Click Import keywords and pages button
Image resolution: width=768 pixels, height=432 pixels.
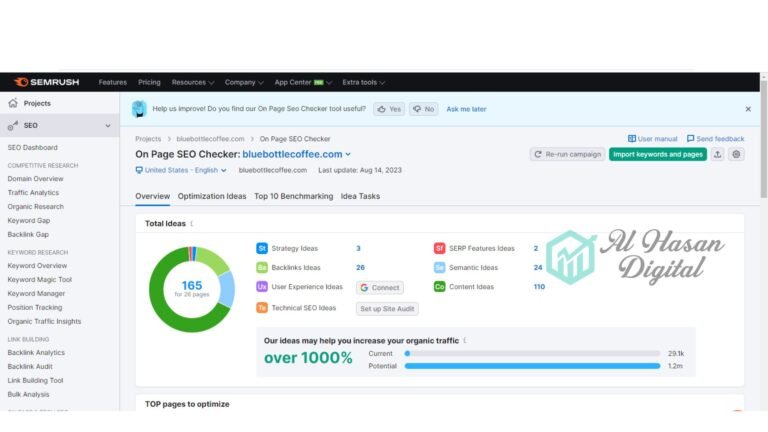(x=657, y=154)
